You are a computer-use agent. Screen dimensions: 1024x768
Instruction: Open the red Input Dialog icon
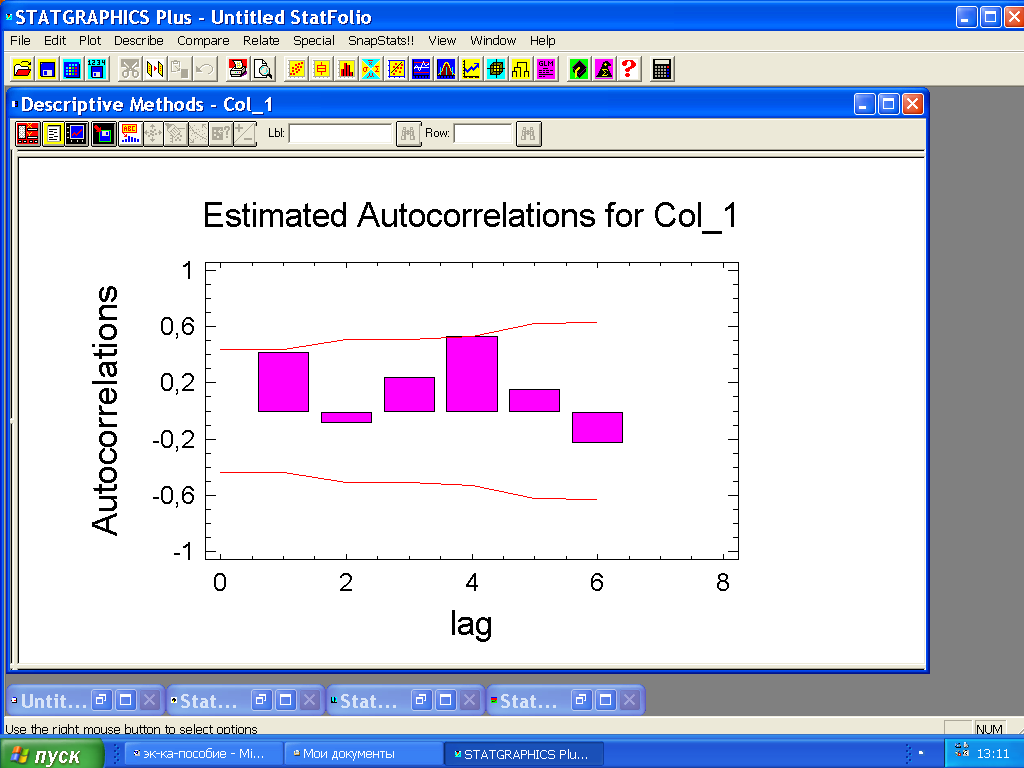pyautogui.click(x=28, y=134)
